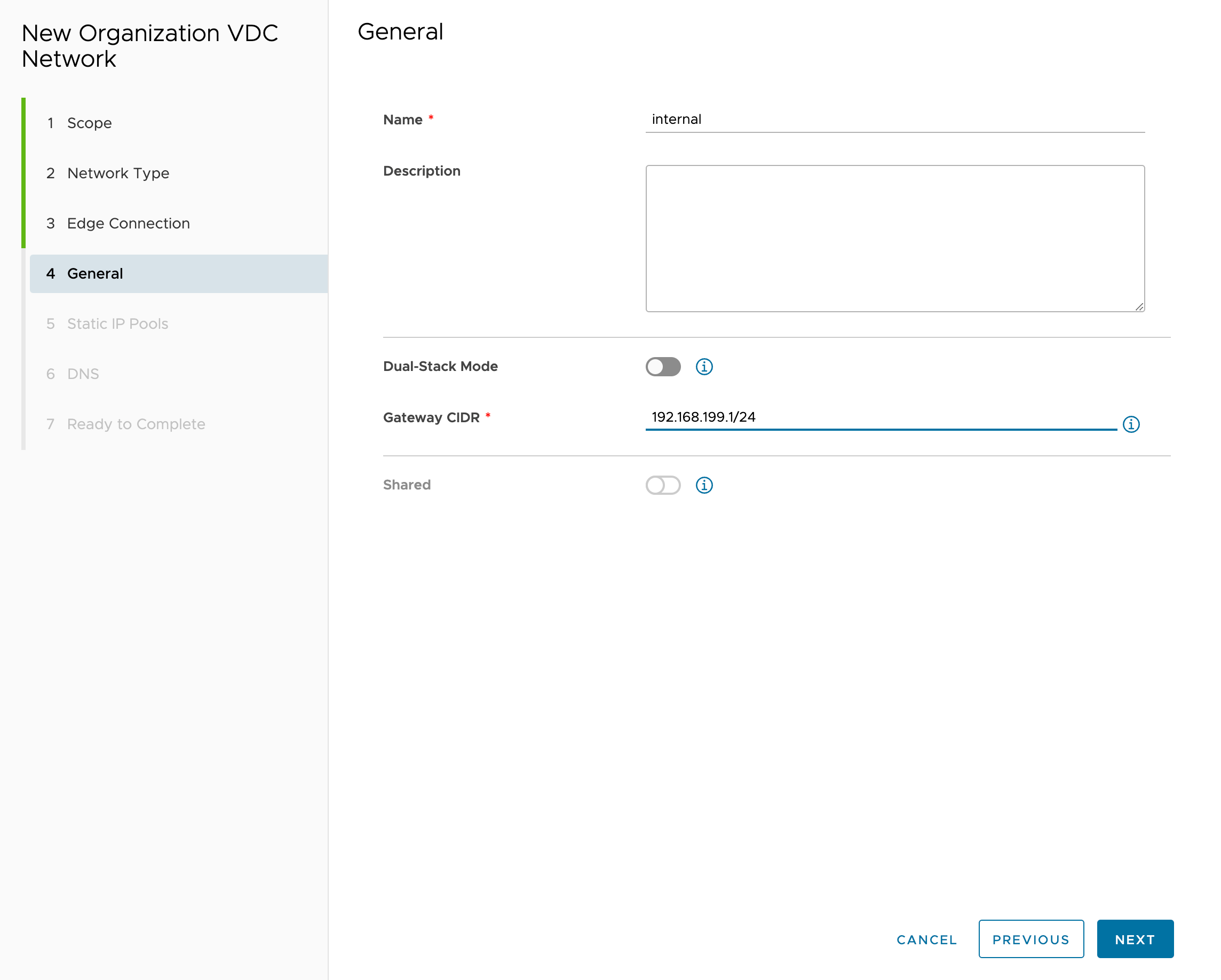Image resolution: width=1221 pixels, height=980 pixels.
Task: Click the Scope step in sidebar
Action: point(90,123)
